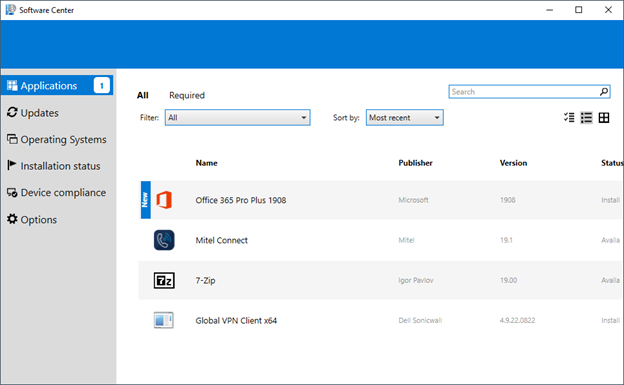
Task: Open the Sort by Most recent dropdown
Action: (x=404, y=117)
